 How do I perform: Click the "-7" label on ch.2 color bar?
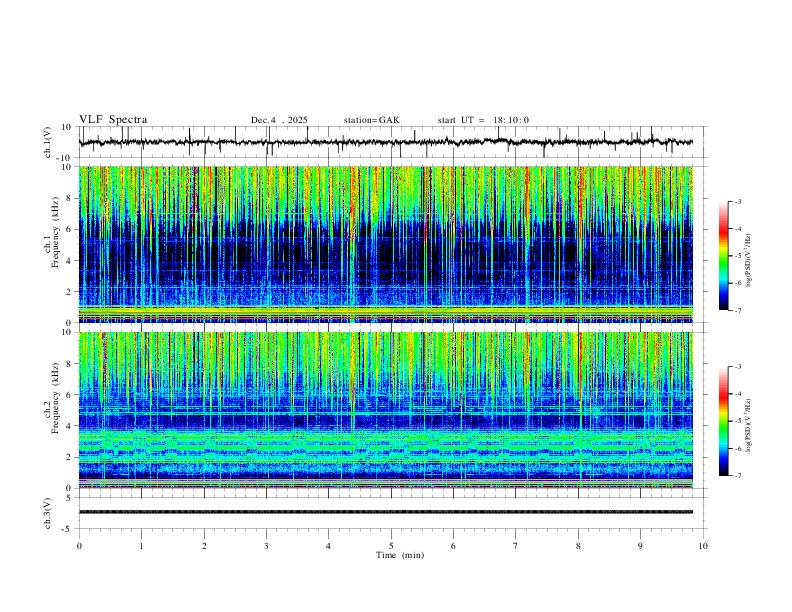[x=738, y=476]
